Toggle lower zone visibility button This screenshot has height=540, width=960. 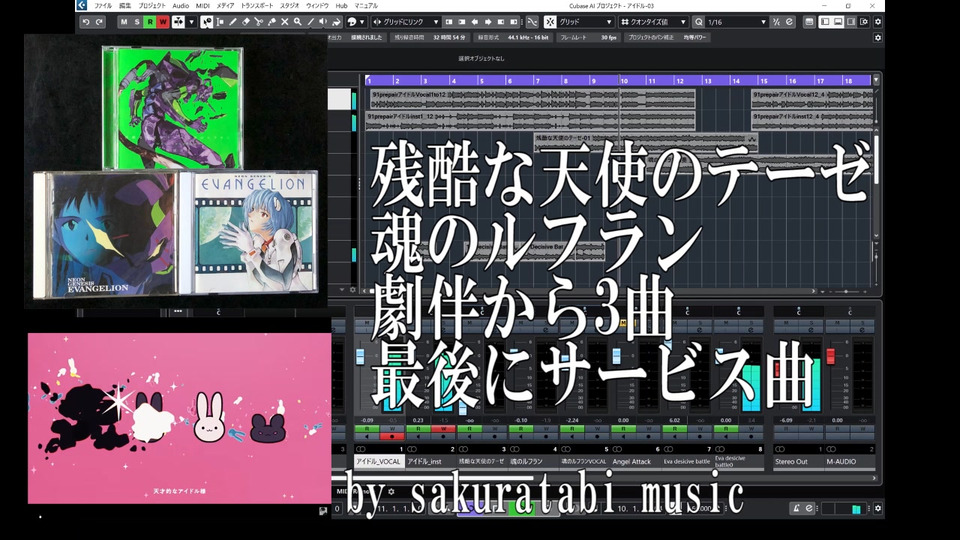[x=838, y=22]
